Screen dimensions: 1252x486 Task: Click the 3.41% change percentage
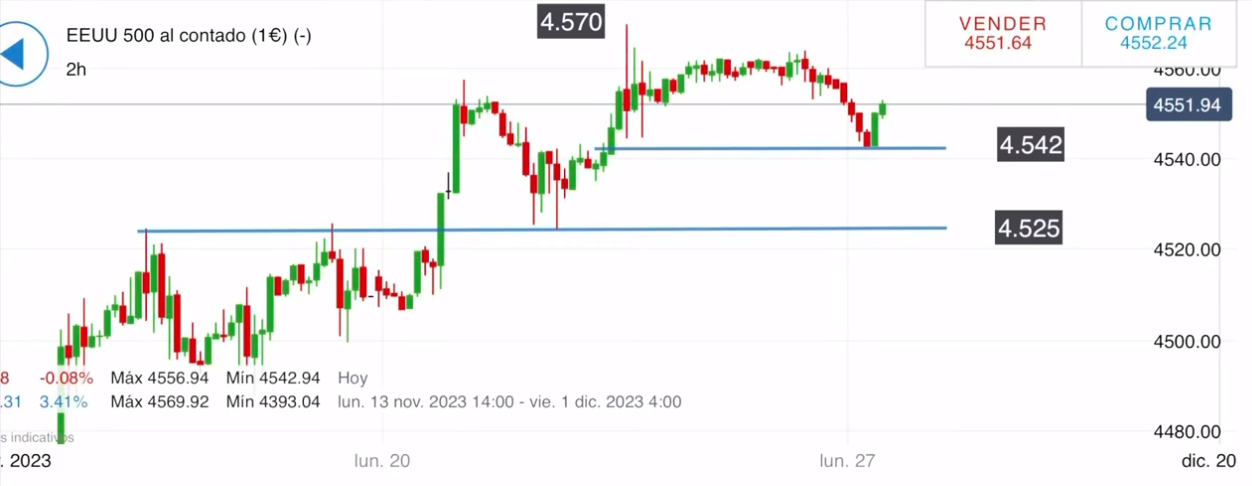[x=66, y=402]
